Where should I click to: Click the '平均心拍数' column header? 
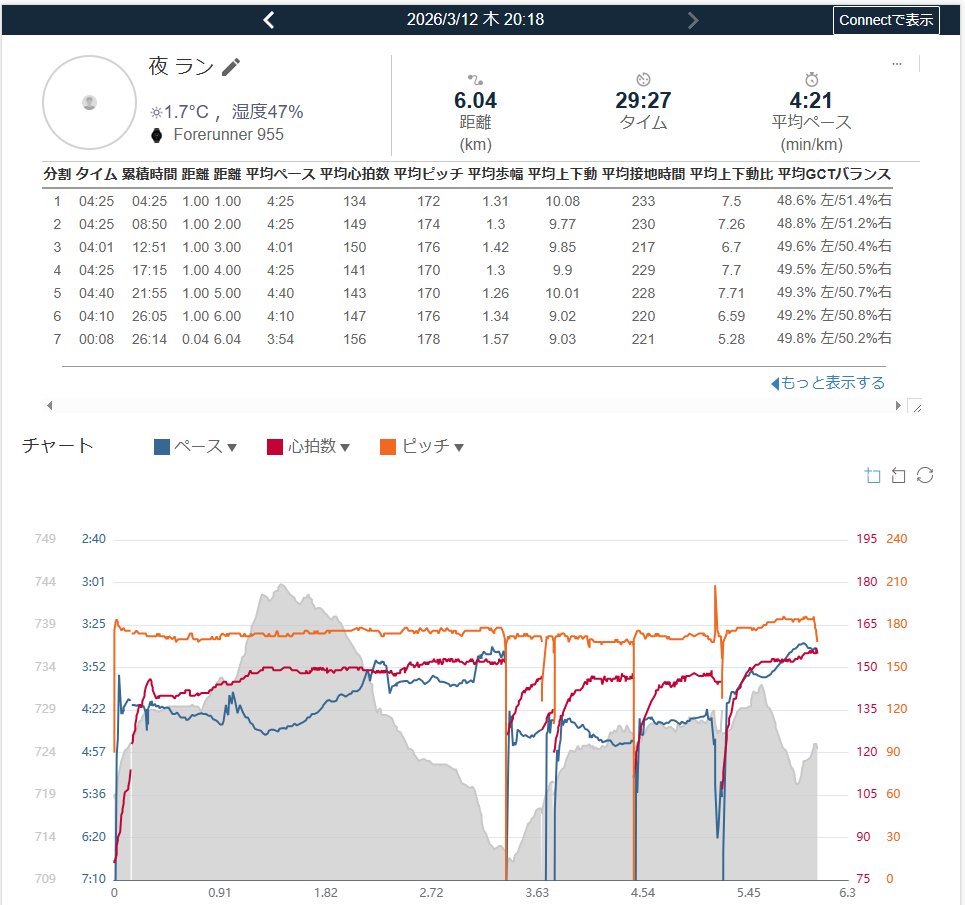tap(354, 174)
